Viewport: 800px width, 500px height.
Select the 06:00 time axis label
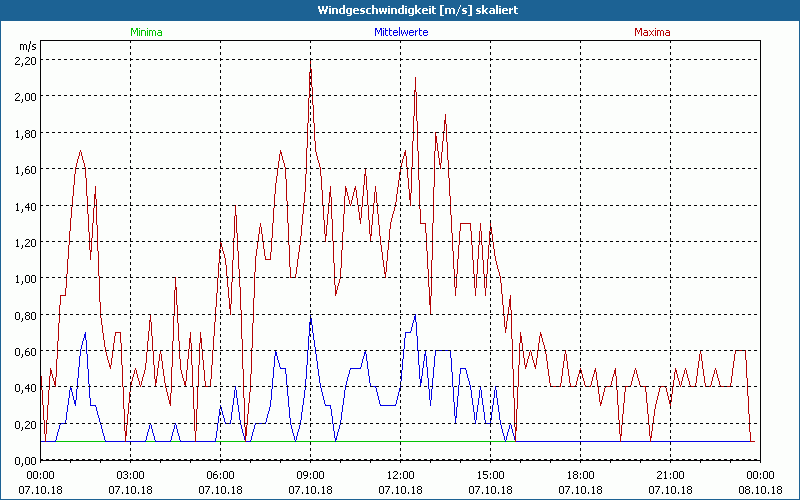pyautogui.click(x=220, y=475)
